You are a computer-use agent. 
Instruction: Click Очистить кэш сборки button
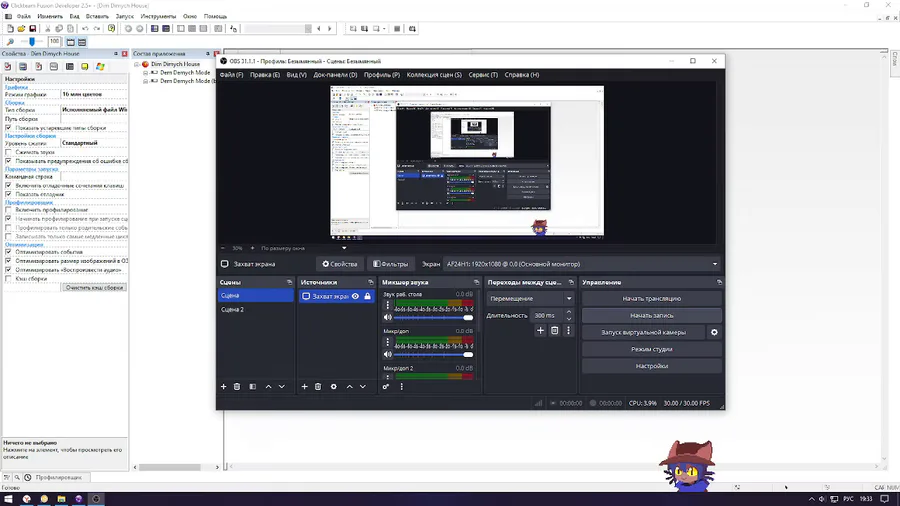(94, 287)
